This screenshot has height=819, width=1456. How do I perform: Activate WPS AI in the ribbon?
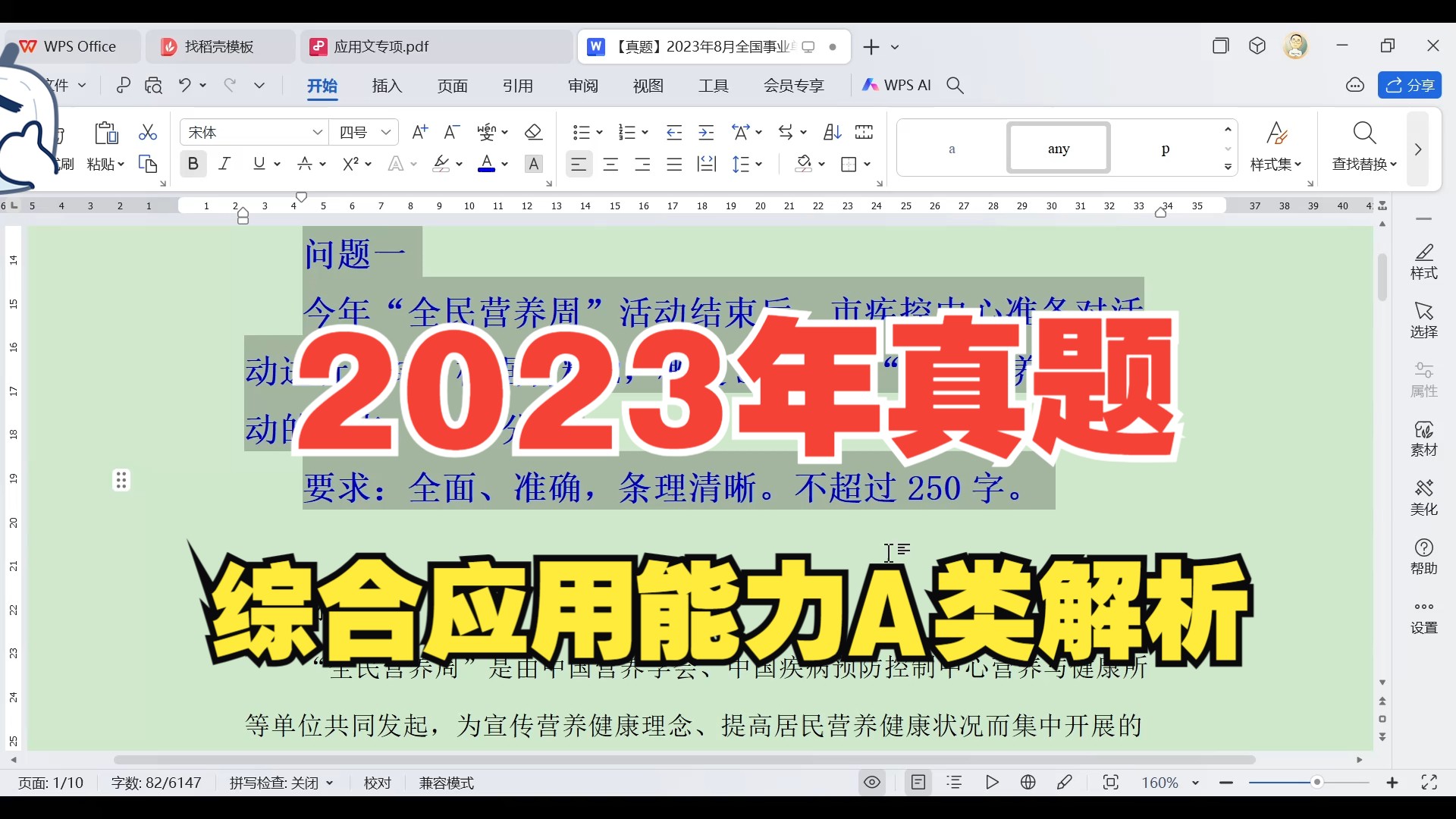click(x=897, y=85)
